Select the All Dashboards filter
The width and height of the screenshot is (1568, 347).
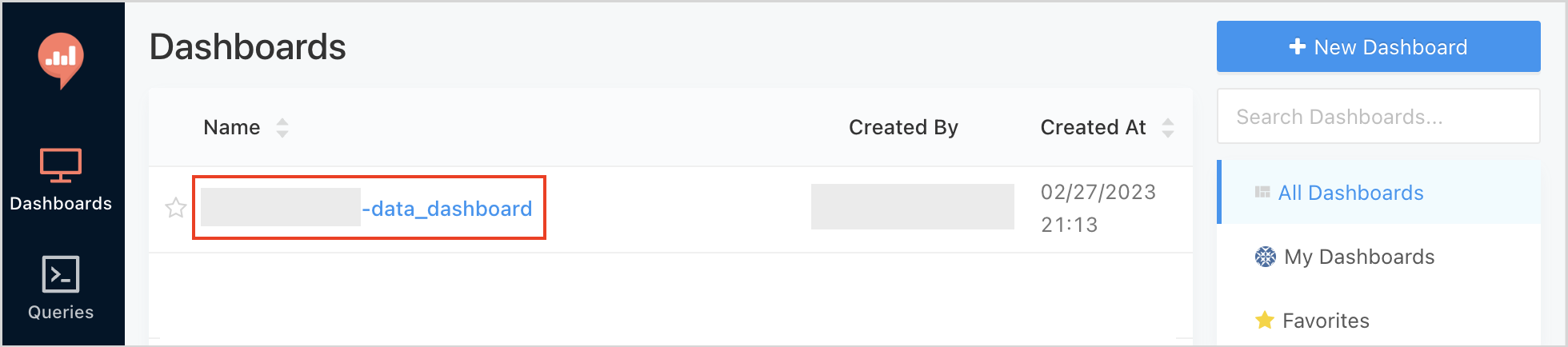point(1350,193)
